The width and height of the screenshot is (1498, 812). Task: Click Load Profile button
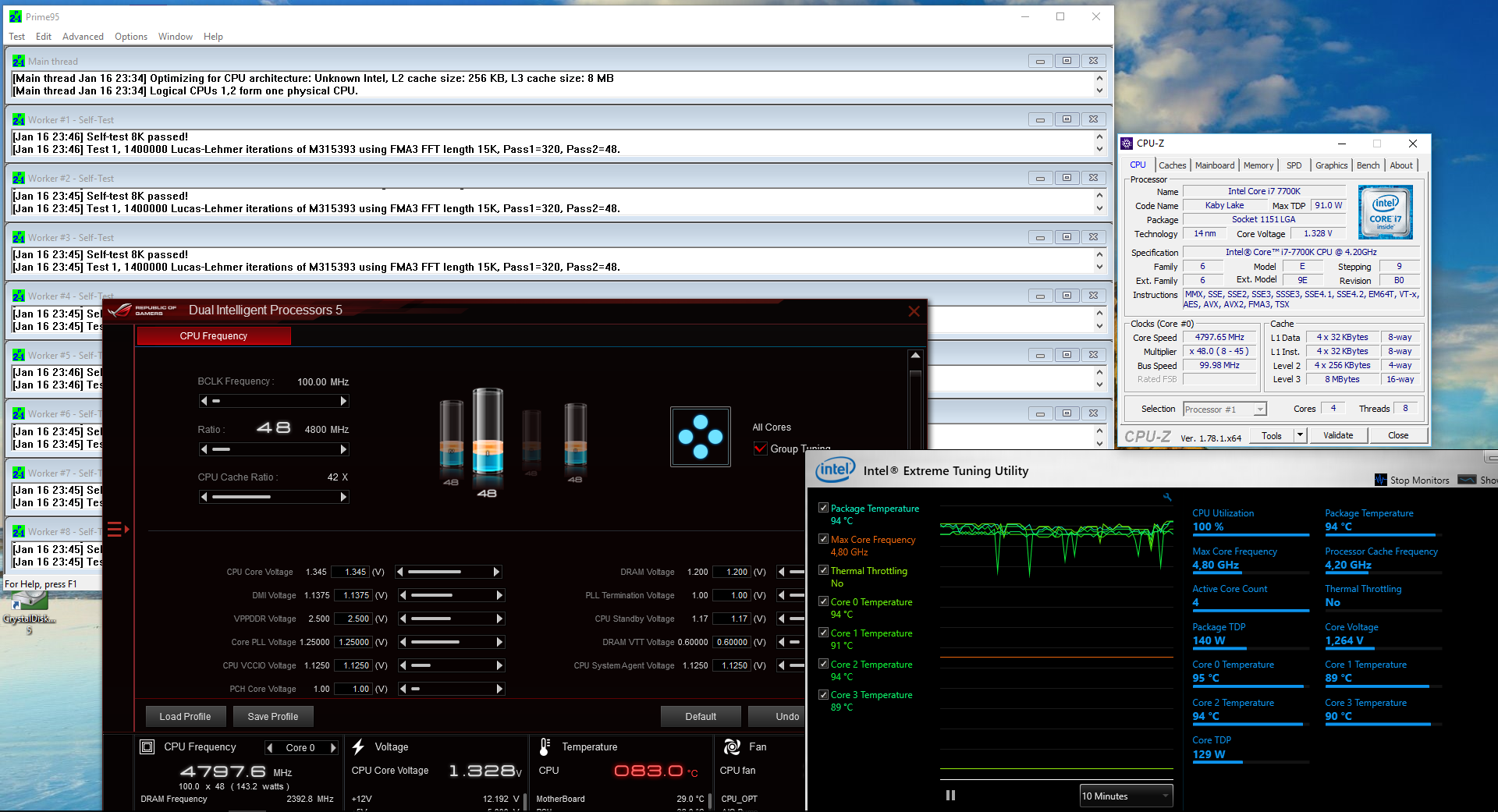click(x=186, y=717)
